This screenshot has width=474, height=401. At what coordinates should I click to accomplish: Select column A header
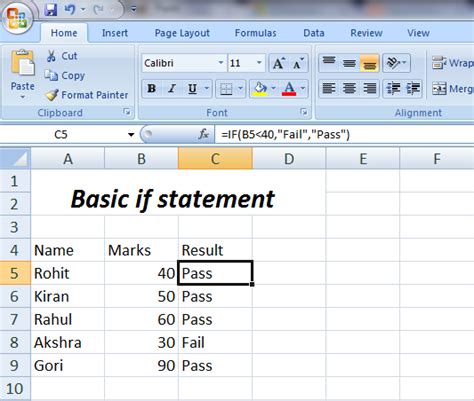[x=68, y=159]
